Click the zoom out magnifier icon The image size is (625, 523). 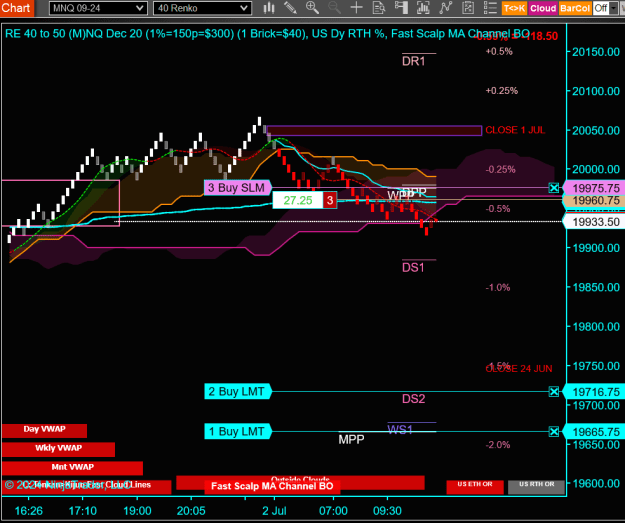[x=334, y=8]
